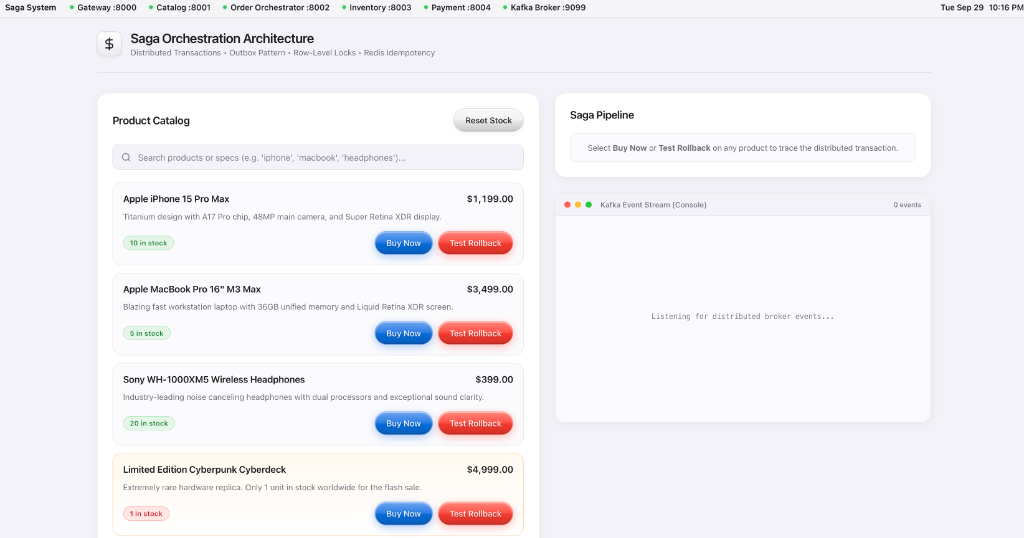Buy Now for Apple iPhone 15 Pro Max
Screen dimensions: 1024x538
click(x=404, y=243)
